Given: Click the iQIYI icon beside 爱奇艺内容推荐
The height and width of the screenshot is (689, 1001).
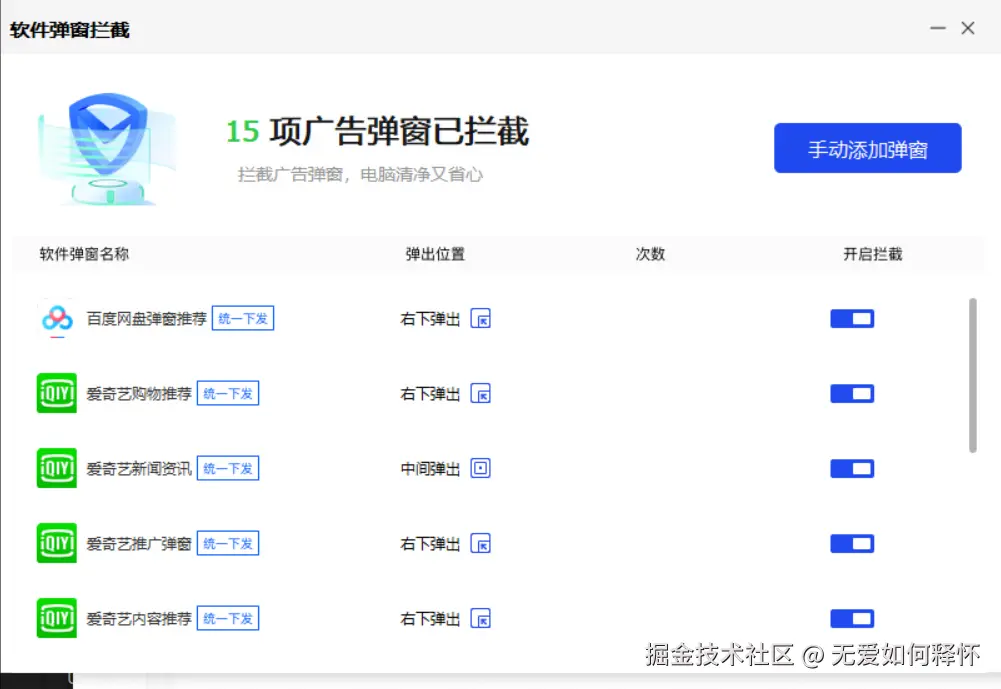Looking at the screenshot, I should (57, 618).
